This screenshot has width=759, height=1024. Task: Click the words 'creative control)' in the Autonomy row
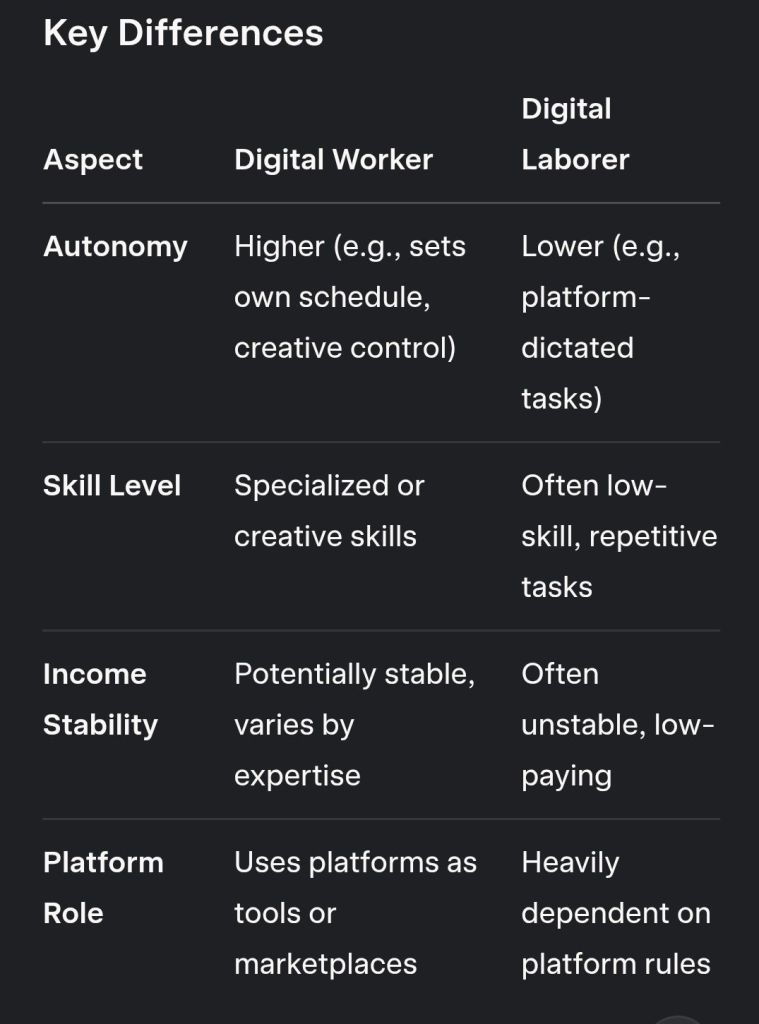tap(344, 348)
